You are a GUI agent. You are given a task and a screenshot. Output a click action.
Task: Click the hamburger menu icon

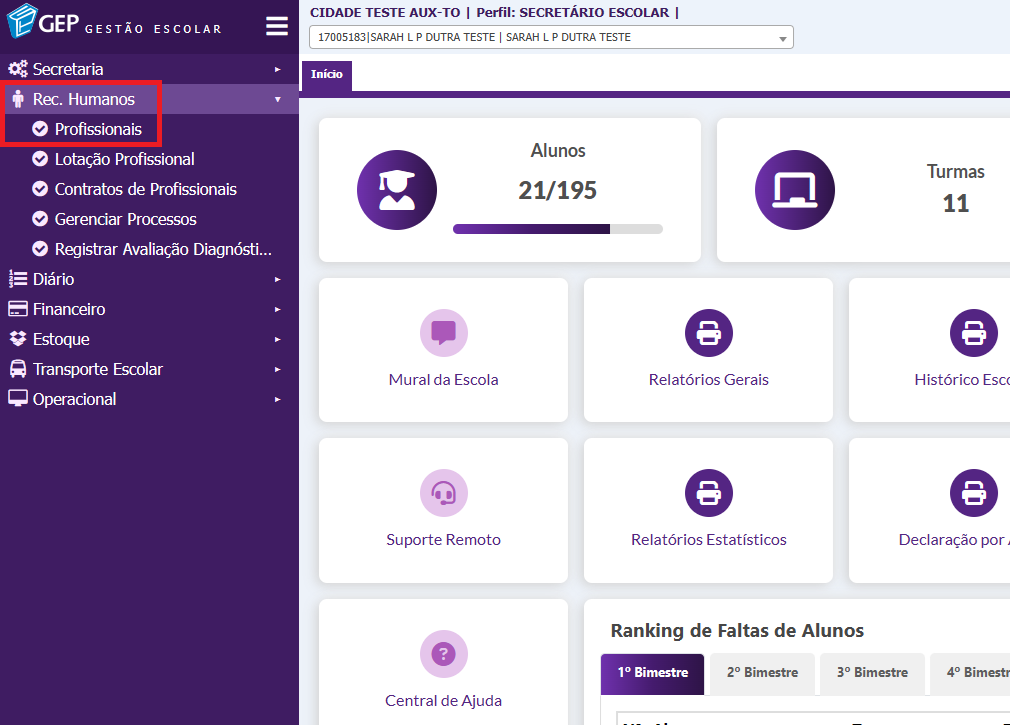(276, 27)
